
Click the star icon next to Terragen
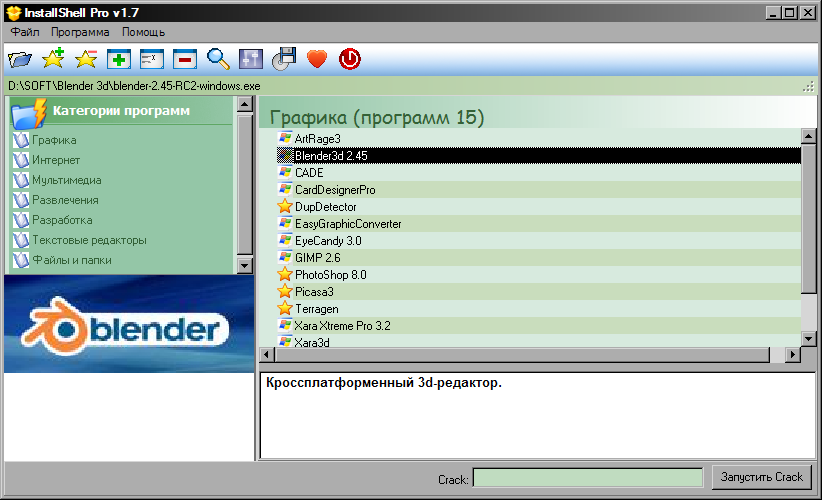285,309
